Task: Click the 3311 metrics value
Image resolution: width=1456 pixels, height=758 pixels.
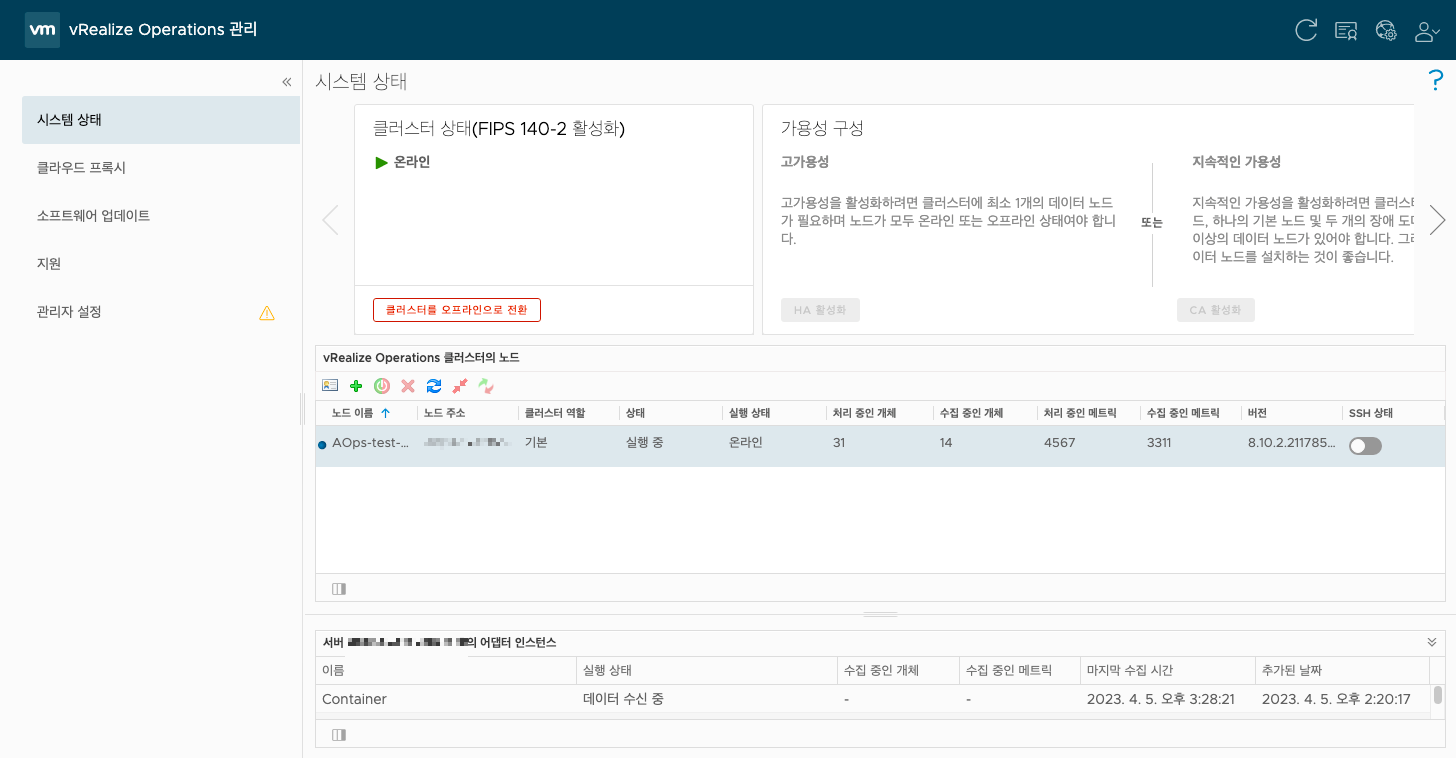Action: [1159, 443]
